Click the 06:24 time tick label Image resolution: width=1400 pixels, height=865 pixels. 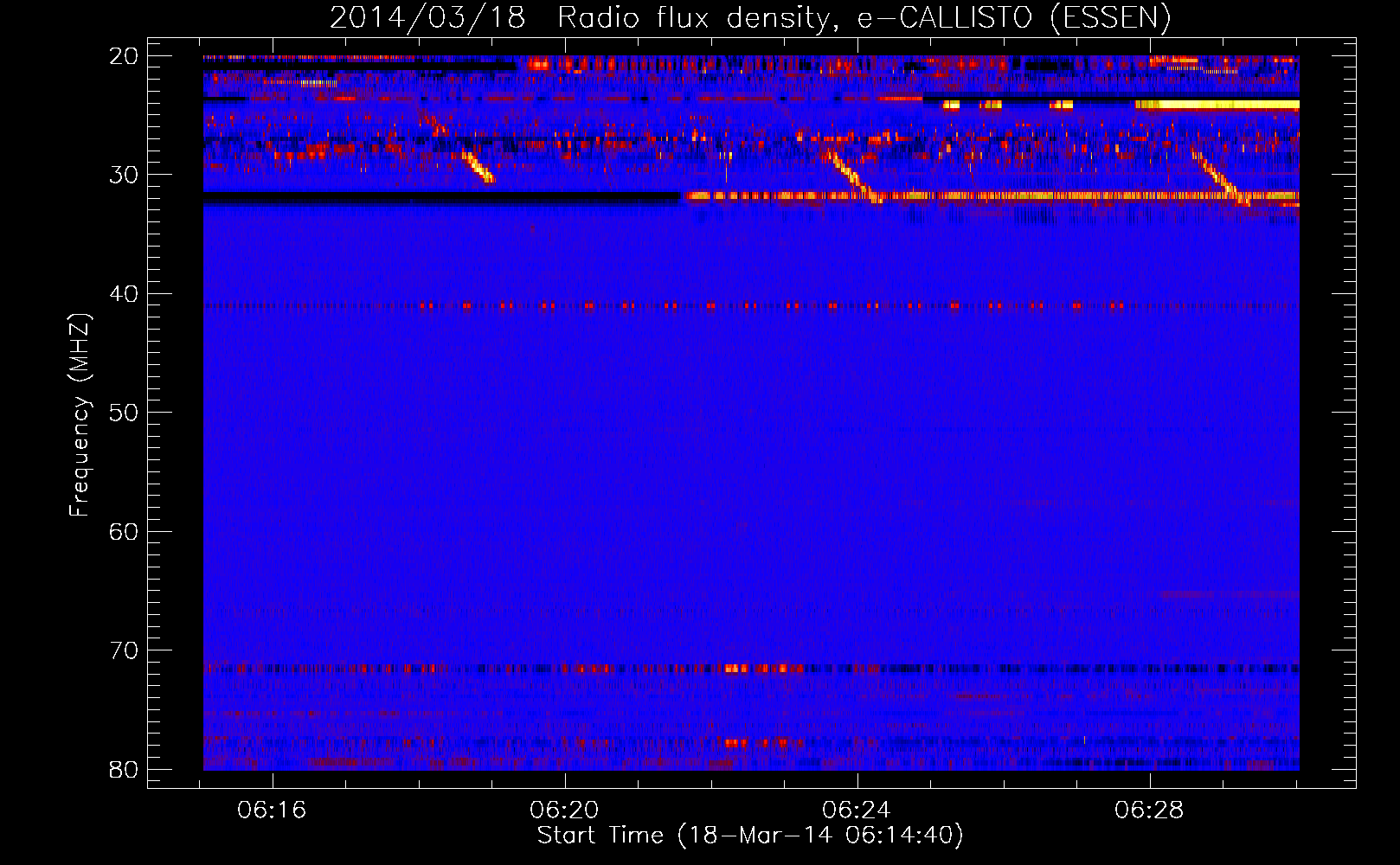(x=857, y=811)
